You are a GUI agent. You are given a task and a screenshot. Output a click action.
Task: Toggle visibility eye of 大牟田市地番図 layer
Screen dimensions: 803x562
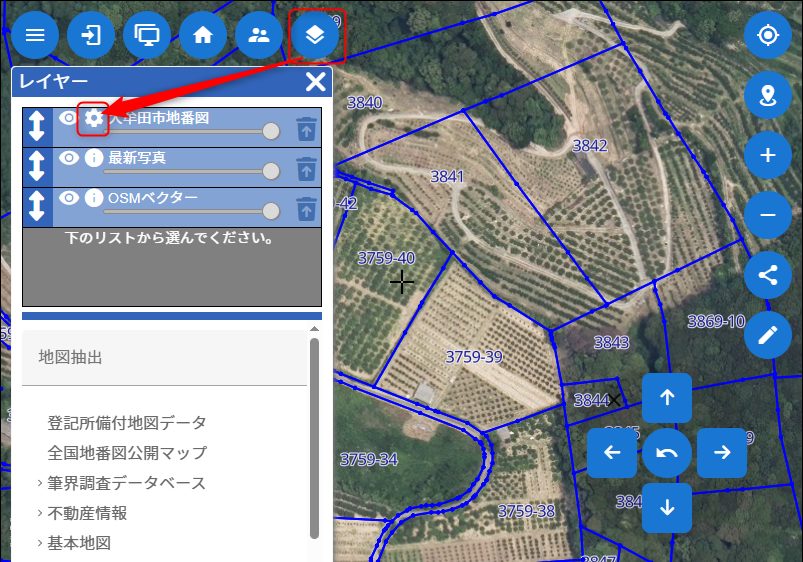tap(69, 118)
